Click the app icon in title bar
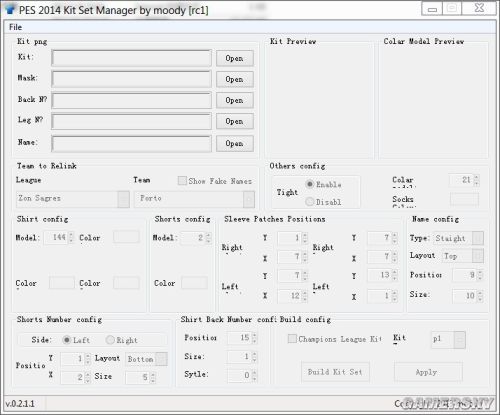The width and height of the screenshot is (500, 415). point(10,9)
